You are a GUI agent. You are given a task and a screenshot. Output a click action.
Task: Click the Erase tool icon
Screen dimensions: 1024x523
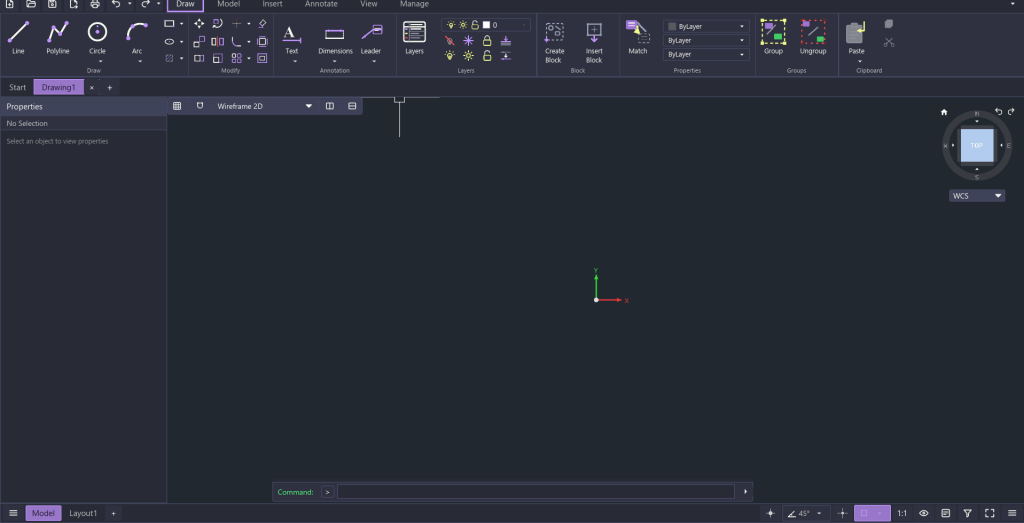pyautogui.click(x=262, y=24)
